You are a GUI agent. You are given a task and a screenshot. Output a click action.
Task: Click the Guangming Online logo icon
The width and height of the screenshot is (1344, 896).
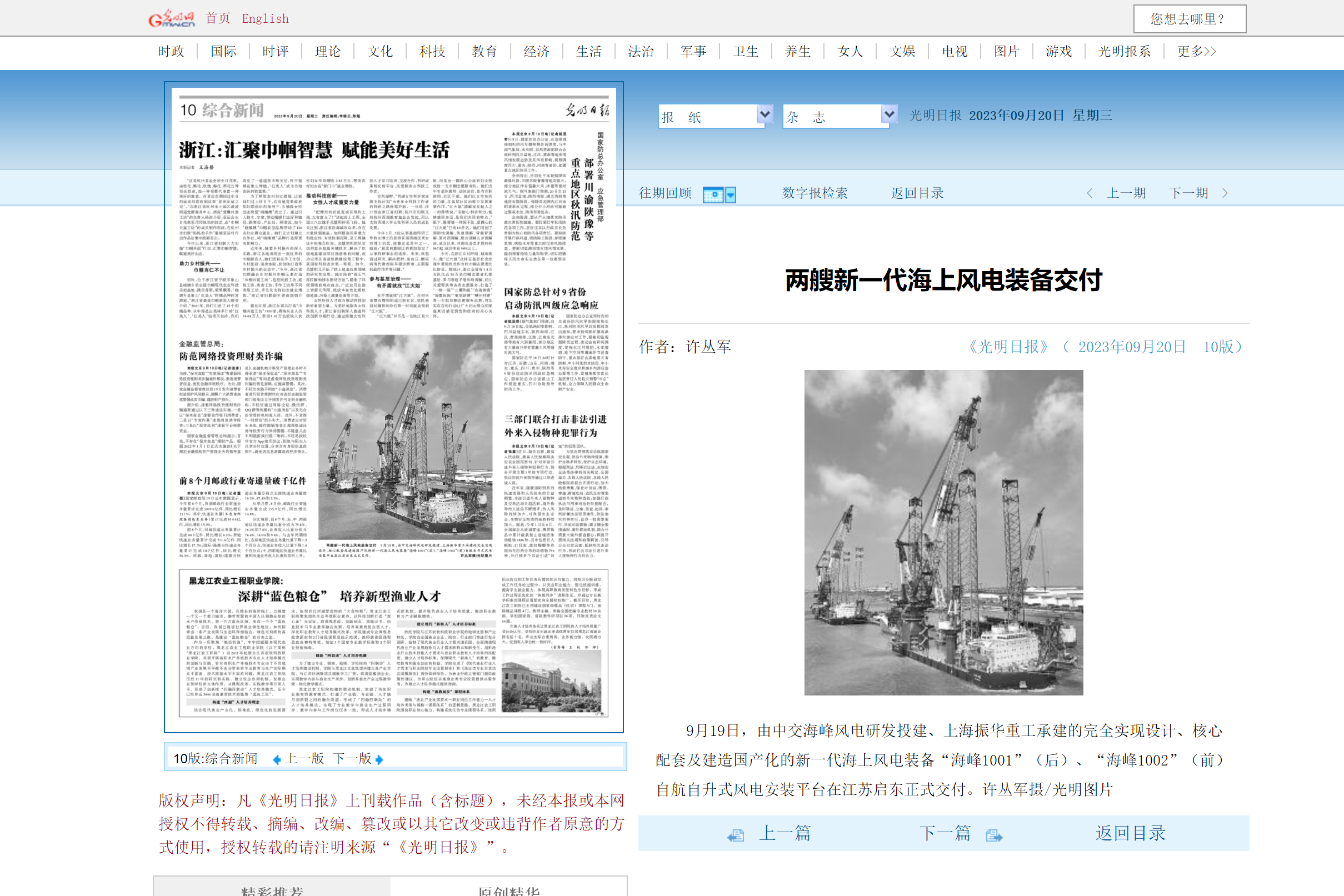(x=171, y=19)
